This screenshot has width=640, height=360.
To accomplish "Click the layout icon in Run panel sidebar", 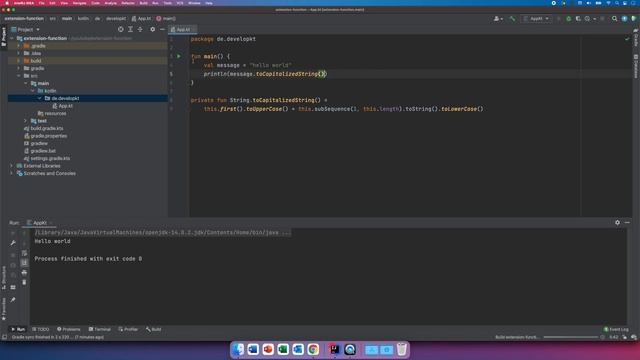I will pos(13,287).
